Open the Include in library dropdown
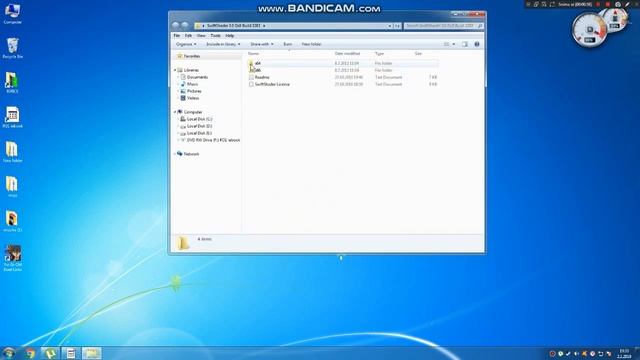This screenshot has width=640, height=360. tap(223, 44)
